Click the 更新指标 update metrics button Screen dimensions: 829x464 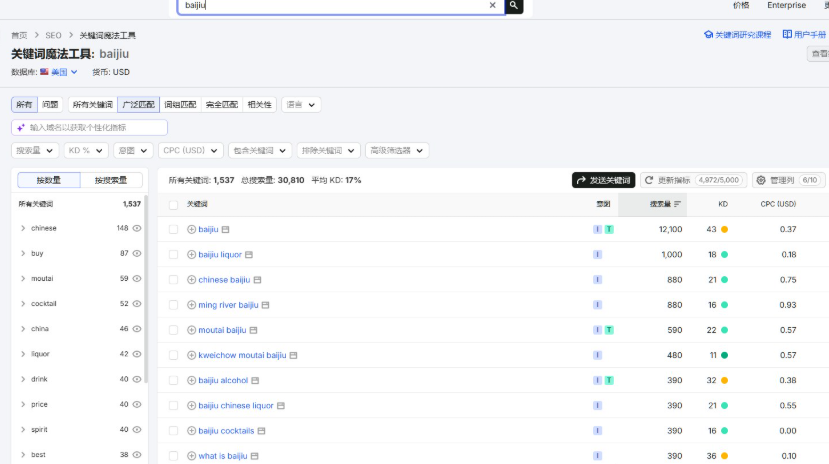694,180
